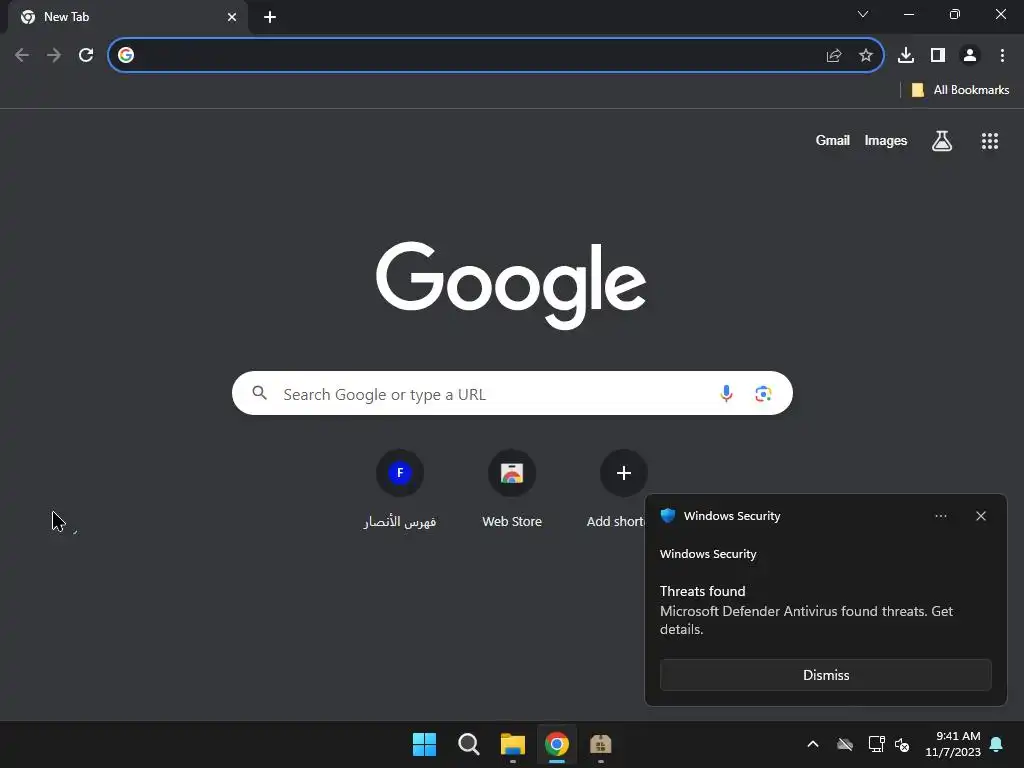This screenshot has width=1024, height=768.
Task: Close the New Tab tab
Action: pyautogui.click(x=232, y=17)
